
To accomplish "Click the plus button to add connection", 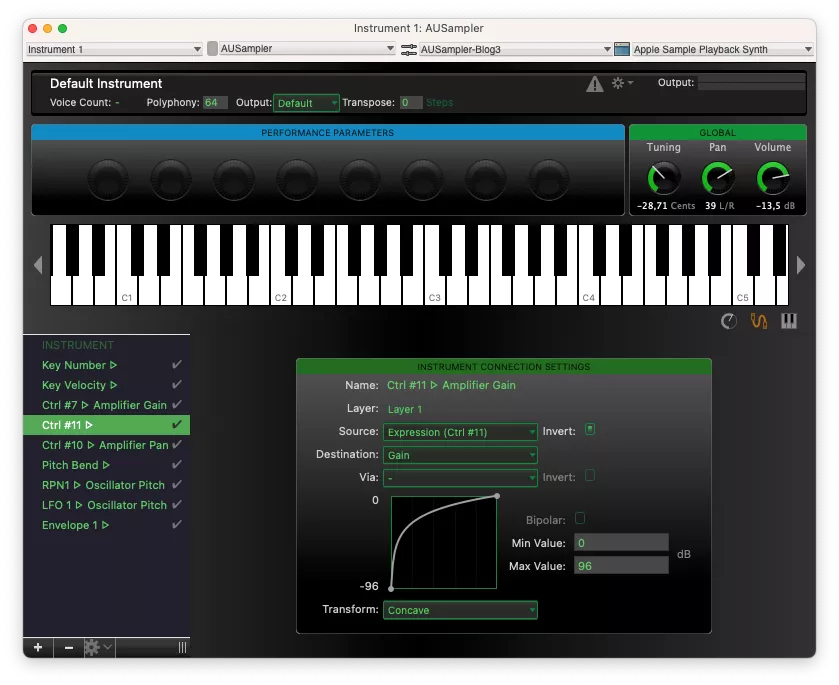I will click(38, 647).
